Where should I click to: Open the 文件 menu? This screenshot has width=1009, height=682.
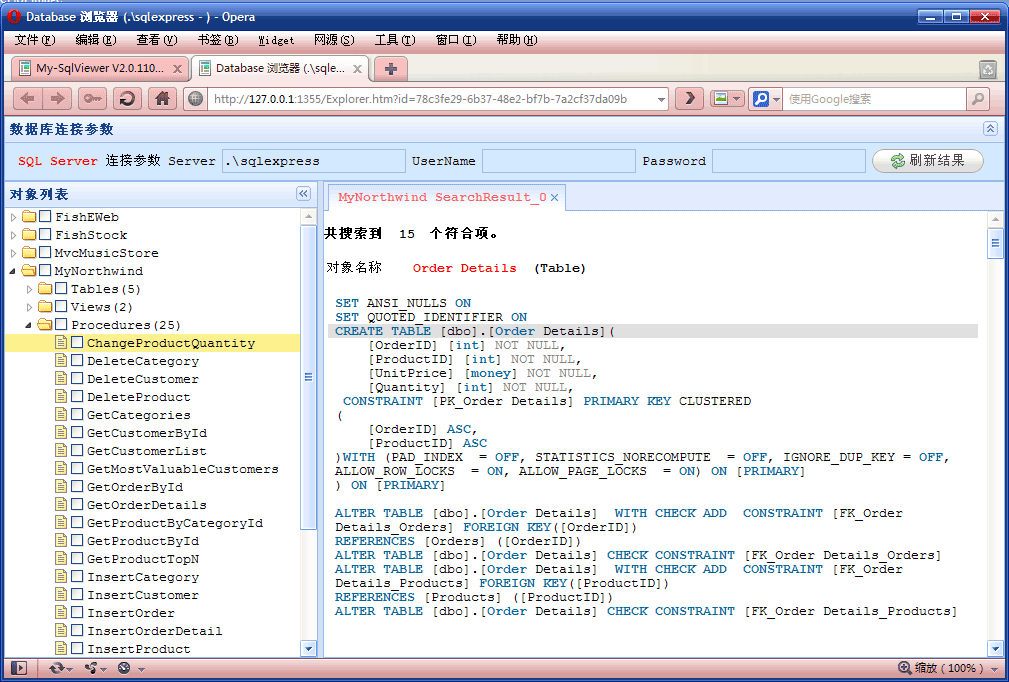pos(34,40)
